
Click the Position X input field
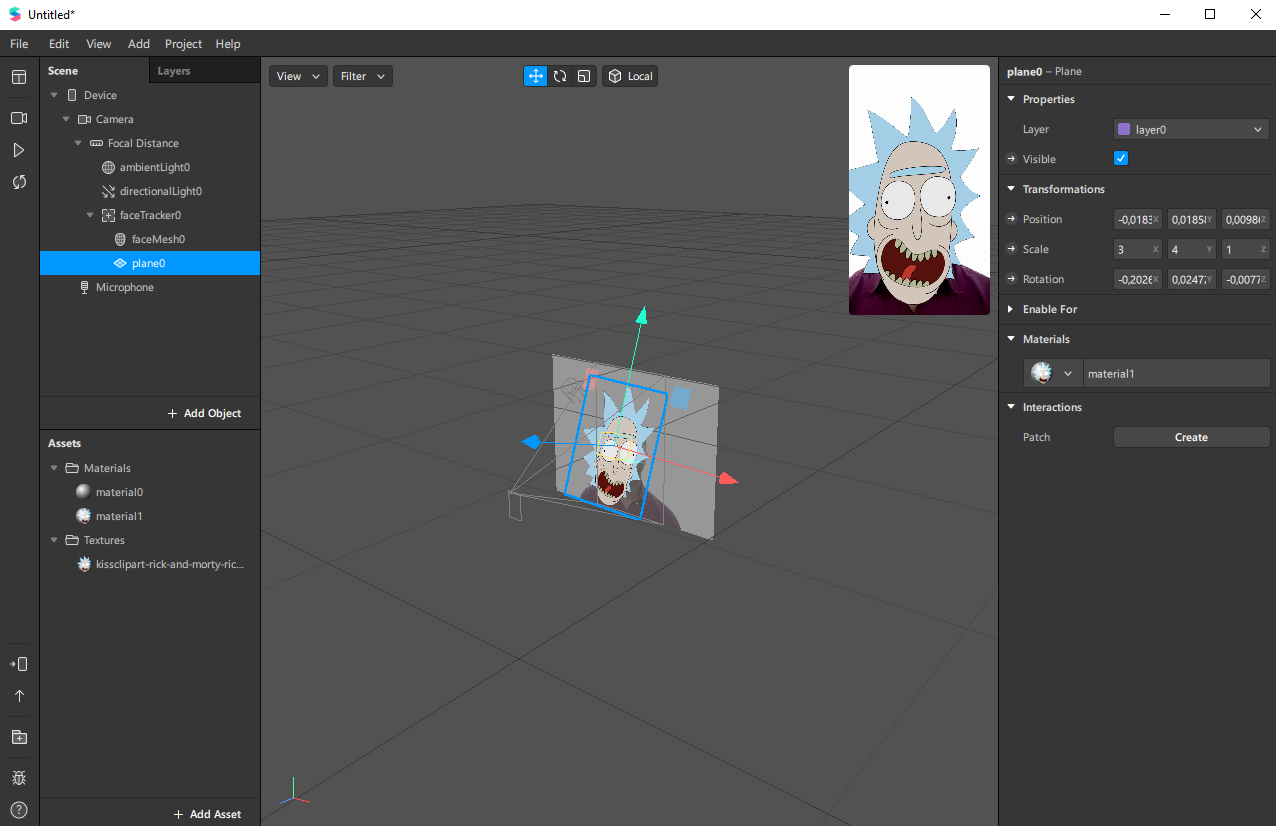[1138, 219]
